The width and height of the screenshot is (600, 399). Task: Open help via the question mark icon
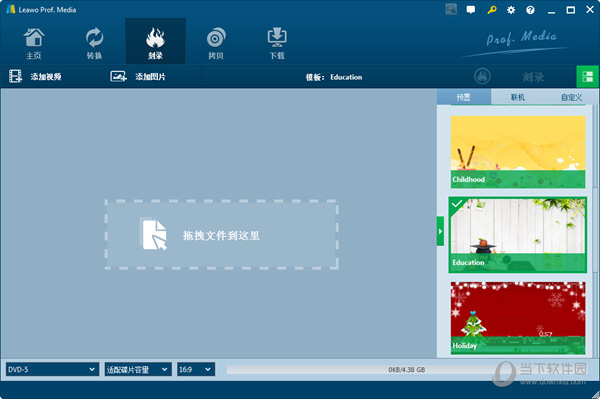(x=530, y=10)
